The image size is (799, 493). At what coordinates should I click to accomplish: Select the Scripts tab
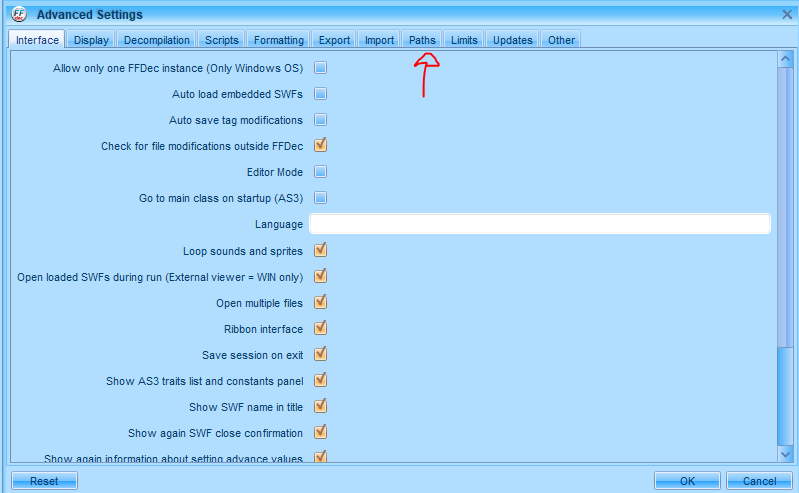[x=221, y=40]
